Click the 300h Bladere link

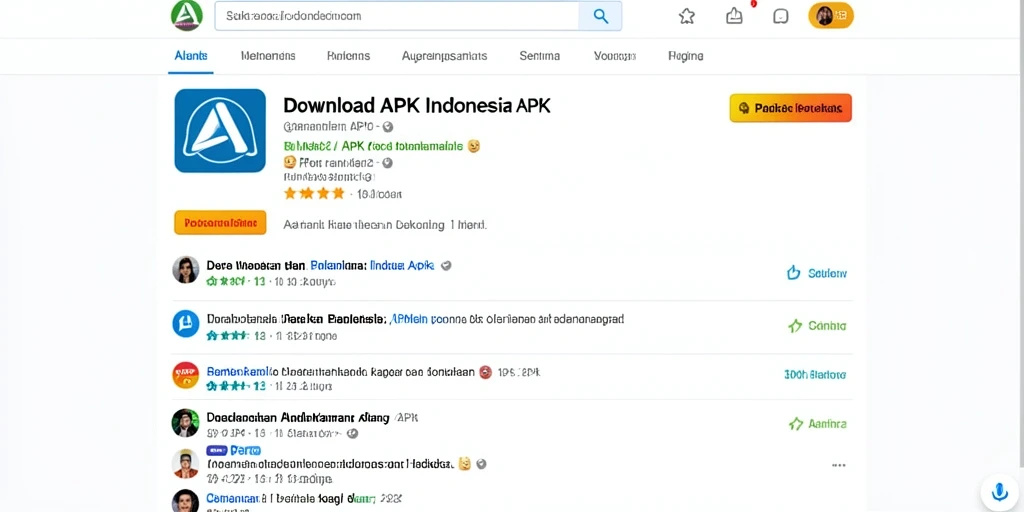coord(815,375)
